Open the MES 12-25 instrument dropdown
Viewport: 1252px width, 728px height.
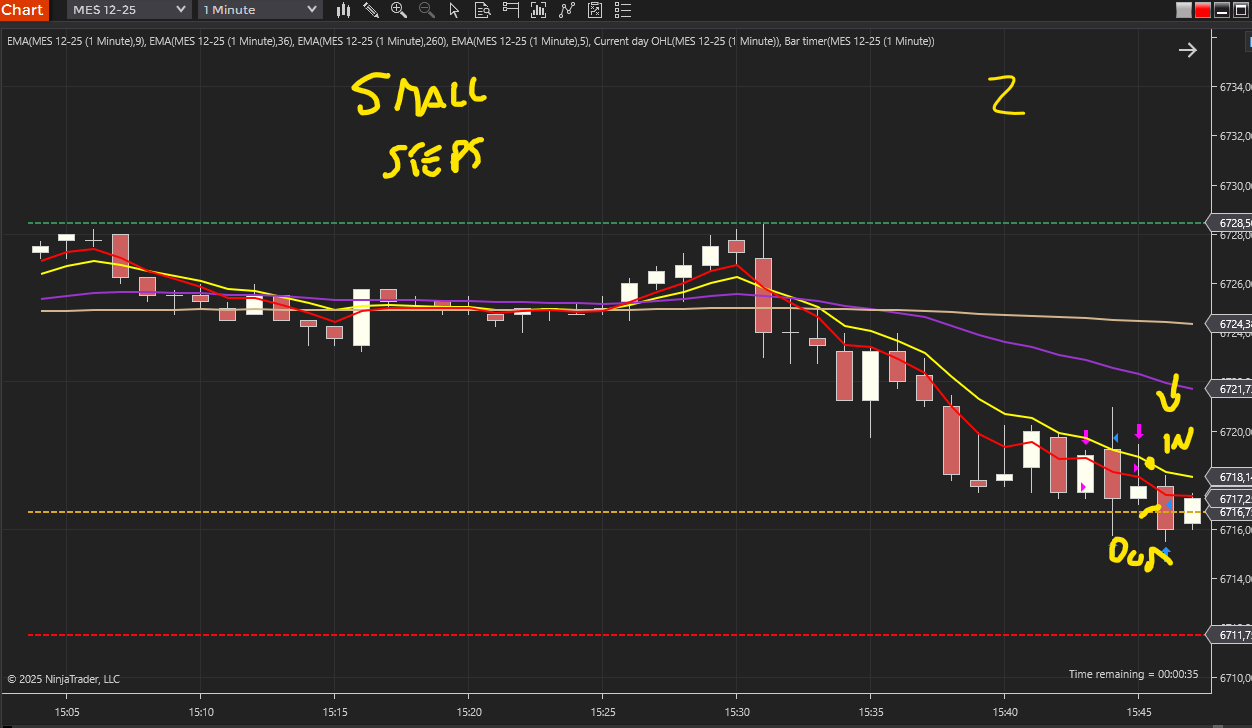point(129,9)
